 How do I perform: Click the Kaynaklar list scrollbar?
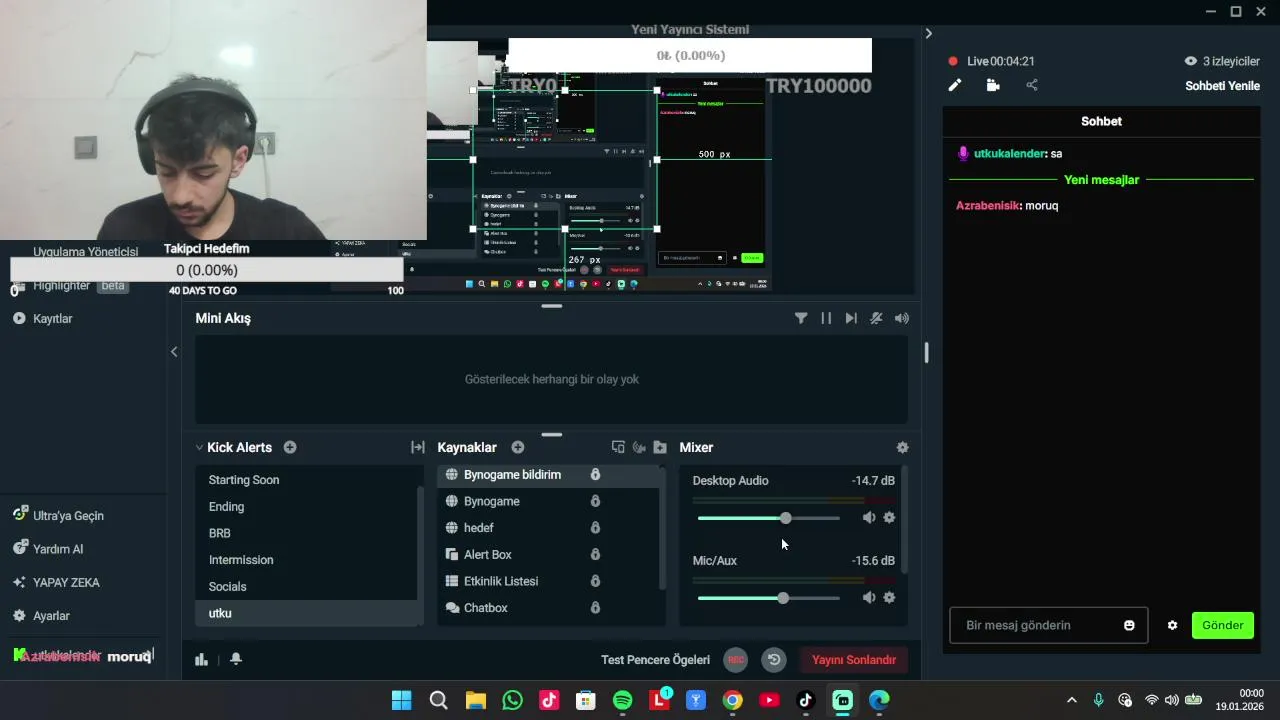tap(661, 527)
